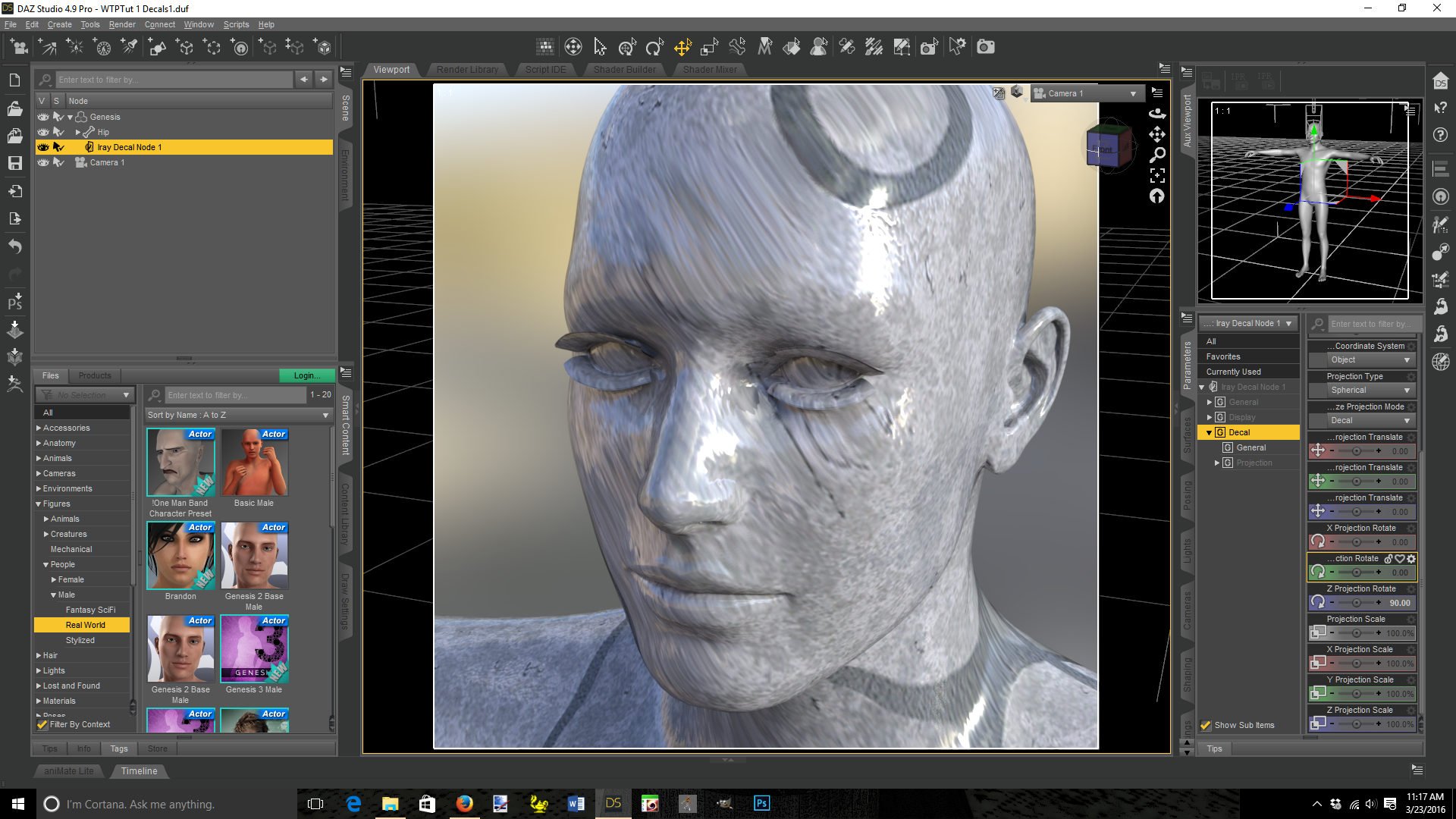Open the Sort by Name dropdown

pyautogui.click(x=239, y=416)
